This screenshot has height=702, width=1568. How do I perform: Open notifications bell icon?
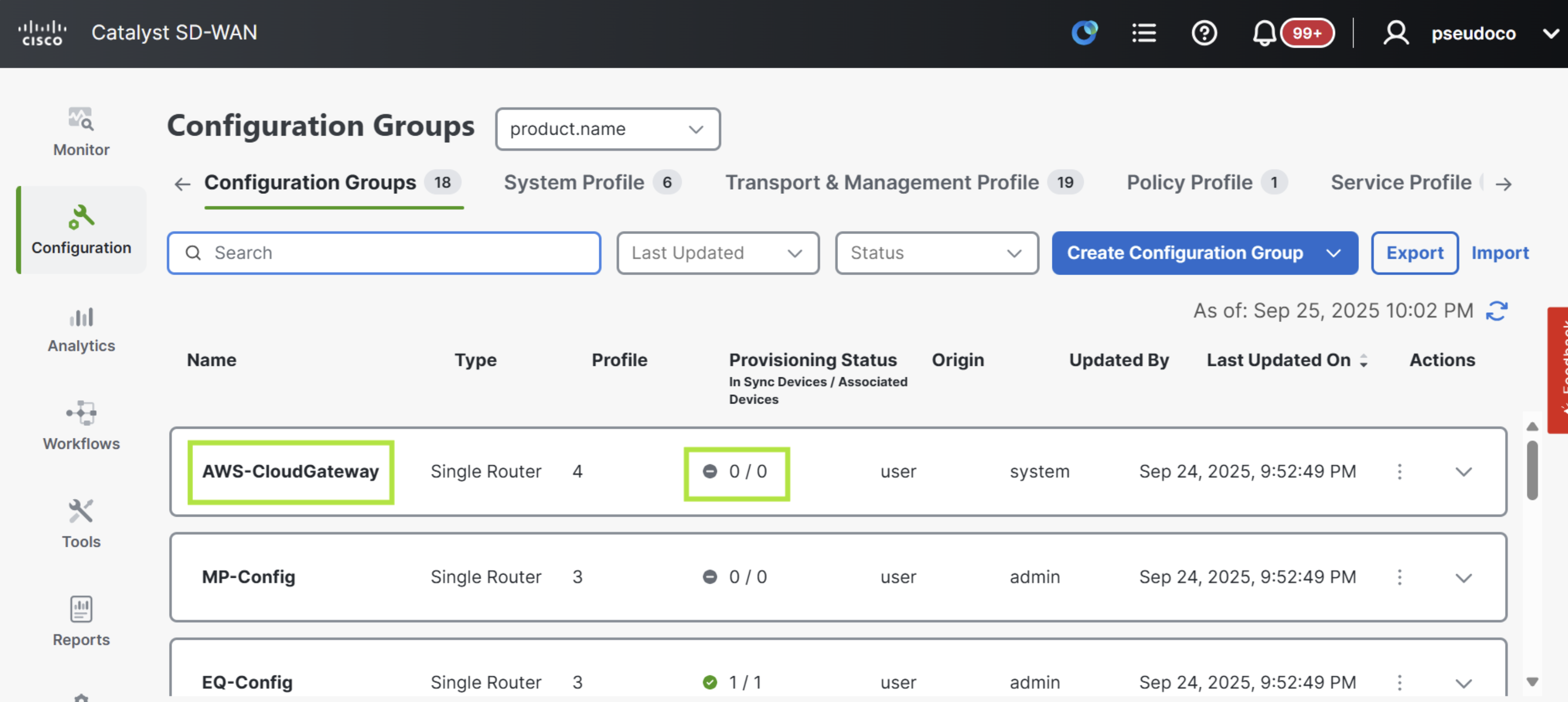point(1264,33)
